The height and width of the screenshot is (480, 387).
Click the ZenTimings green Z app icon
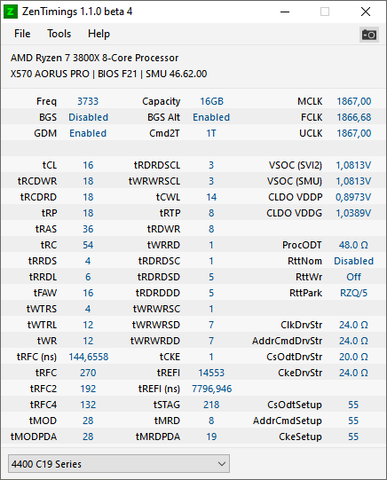(x=10, y=12)
